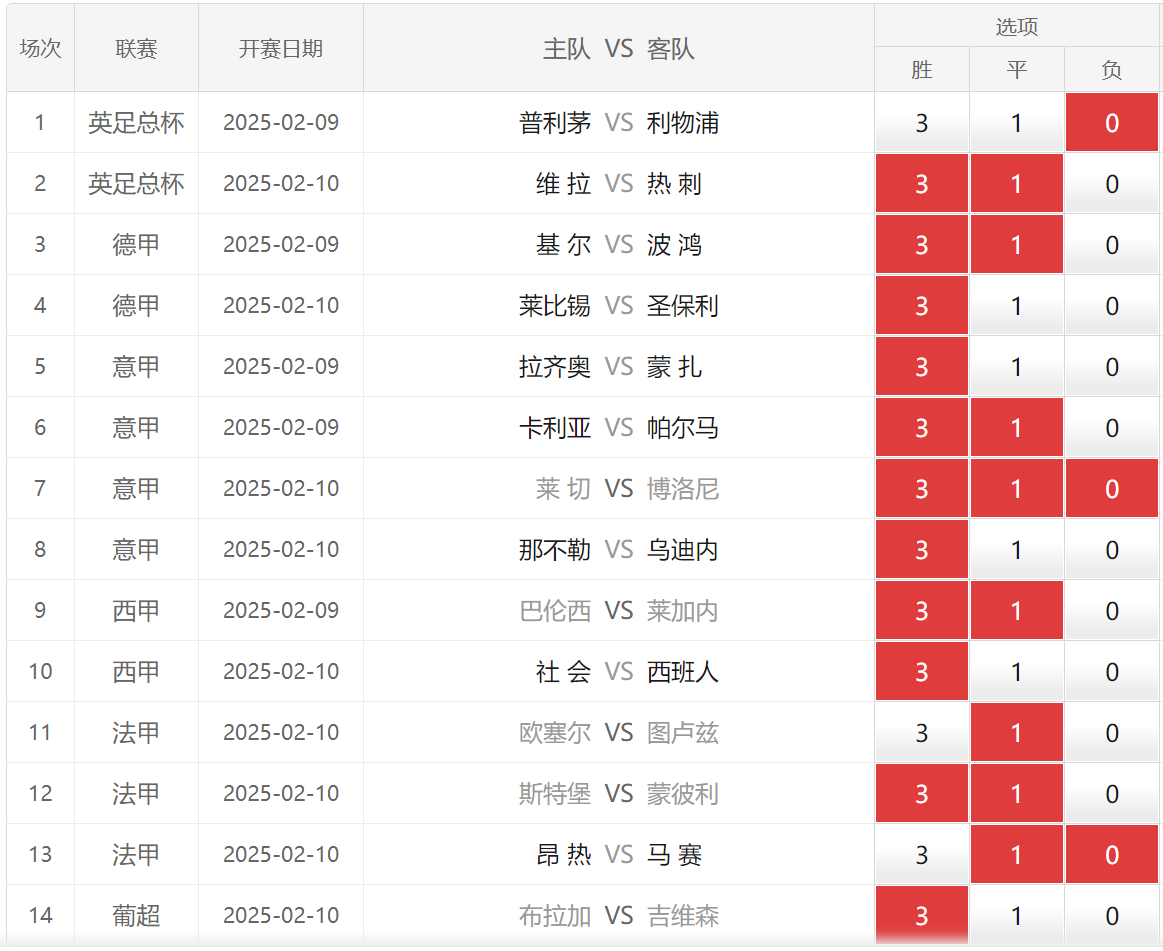Toggle draw option 1 for 维拉 VS 热刺

(1016, 183)
